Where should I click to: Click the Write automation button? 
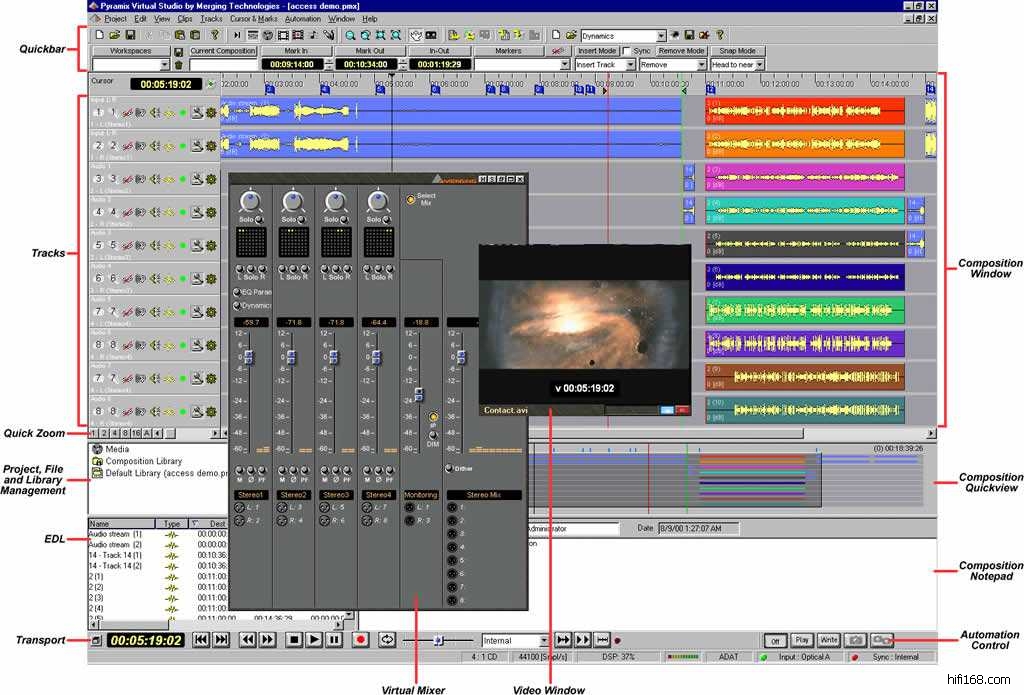pos(829,640)
